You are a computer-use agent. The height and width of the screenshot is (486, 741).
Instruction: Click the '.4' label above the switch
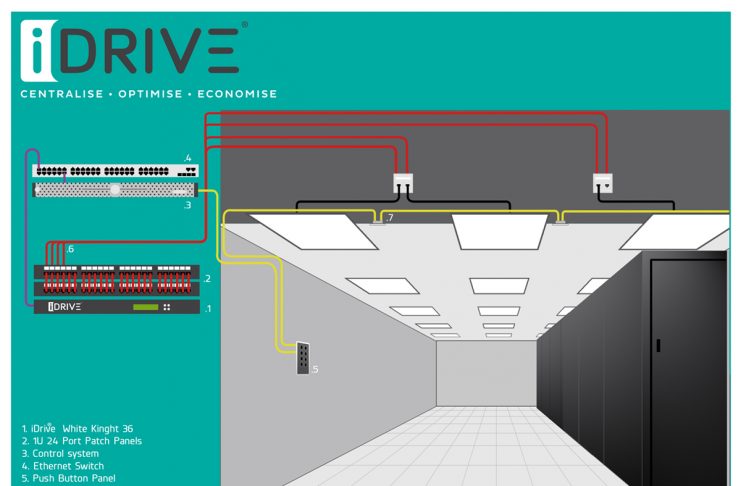tap(188, 157)
